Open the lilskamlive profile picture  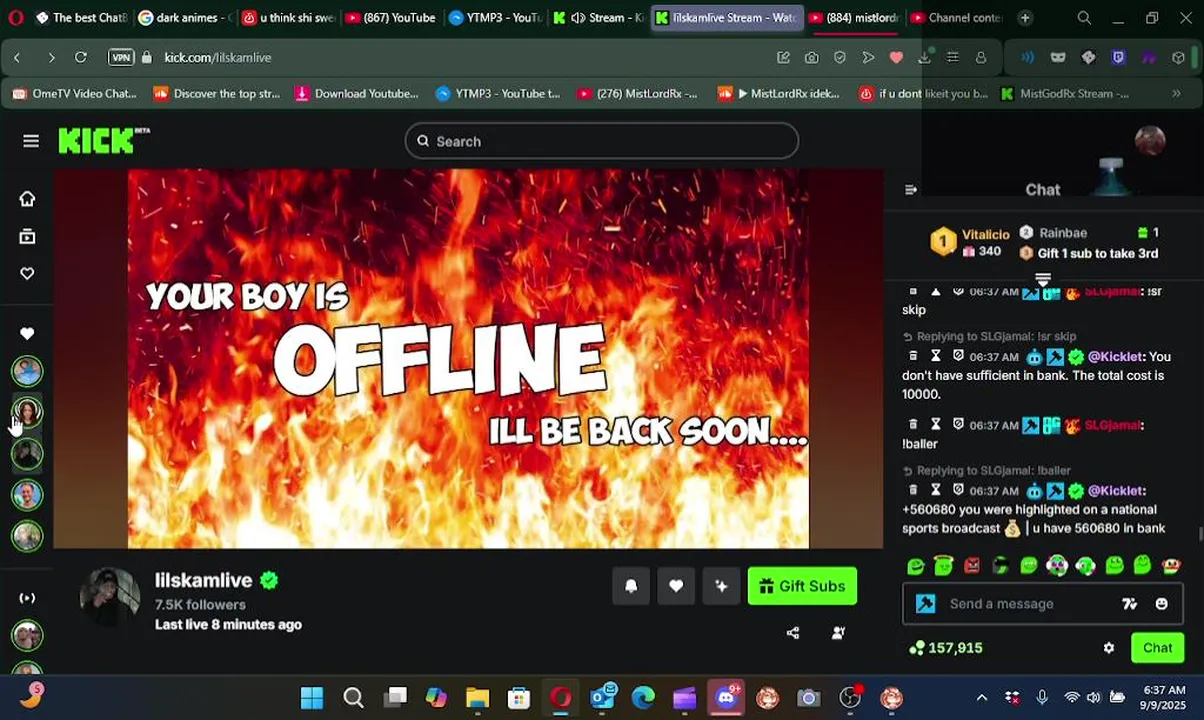coord(110,597)
